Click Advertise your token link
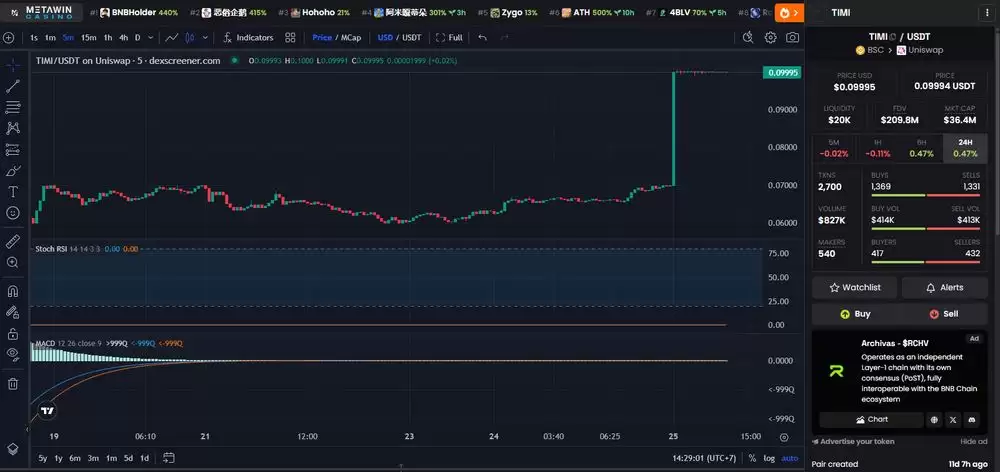The height and width of the screenshot is (472, 1000). 853,441
